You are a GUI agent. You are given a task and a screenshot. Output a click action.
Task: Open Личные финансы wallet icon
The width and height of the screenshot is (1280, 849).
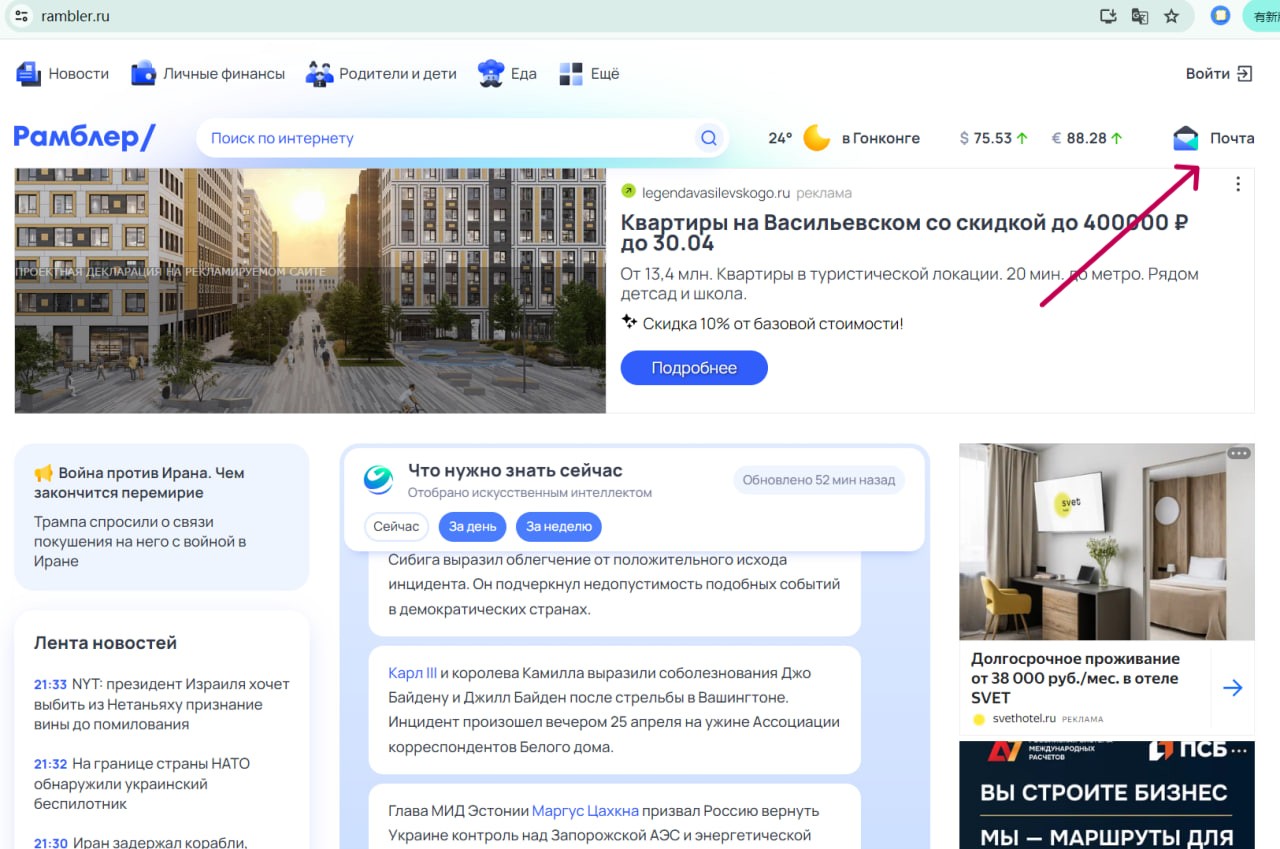(143, 73)
